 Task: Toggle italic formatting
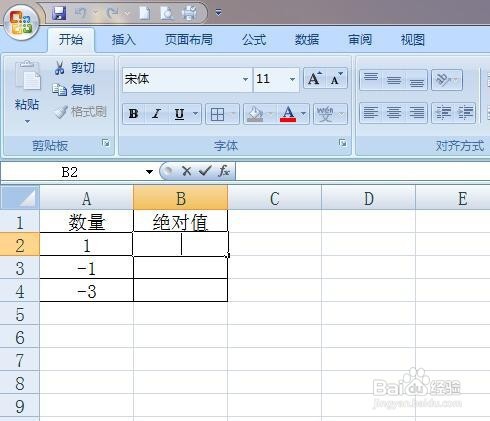pyautogui.click(x=156, y=114)
